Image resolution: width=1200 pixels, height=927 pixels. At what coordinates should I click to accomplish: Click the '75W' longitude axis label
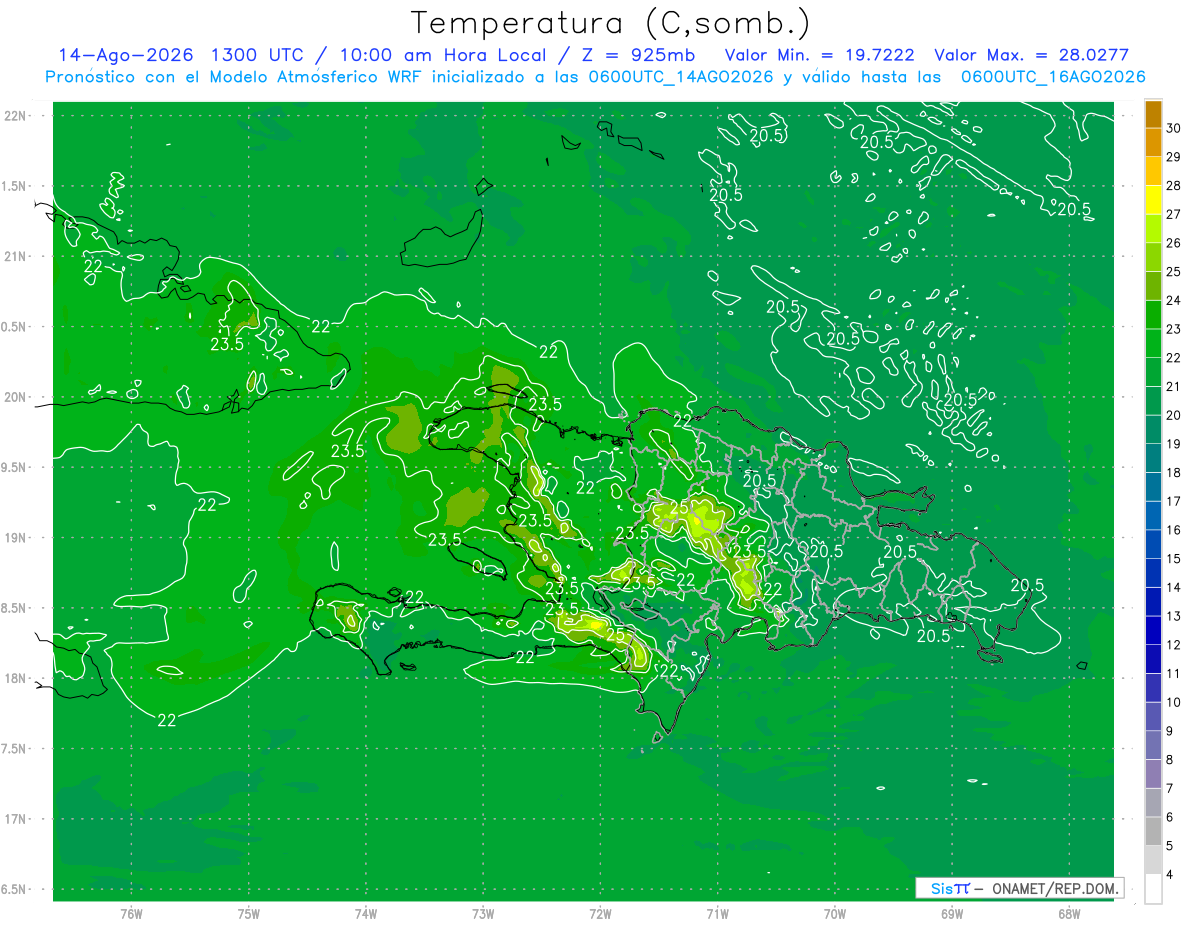coord(249,914)
